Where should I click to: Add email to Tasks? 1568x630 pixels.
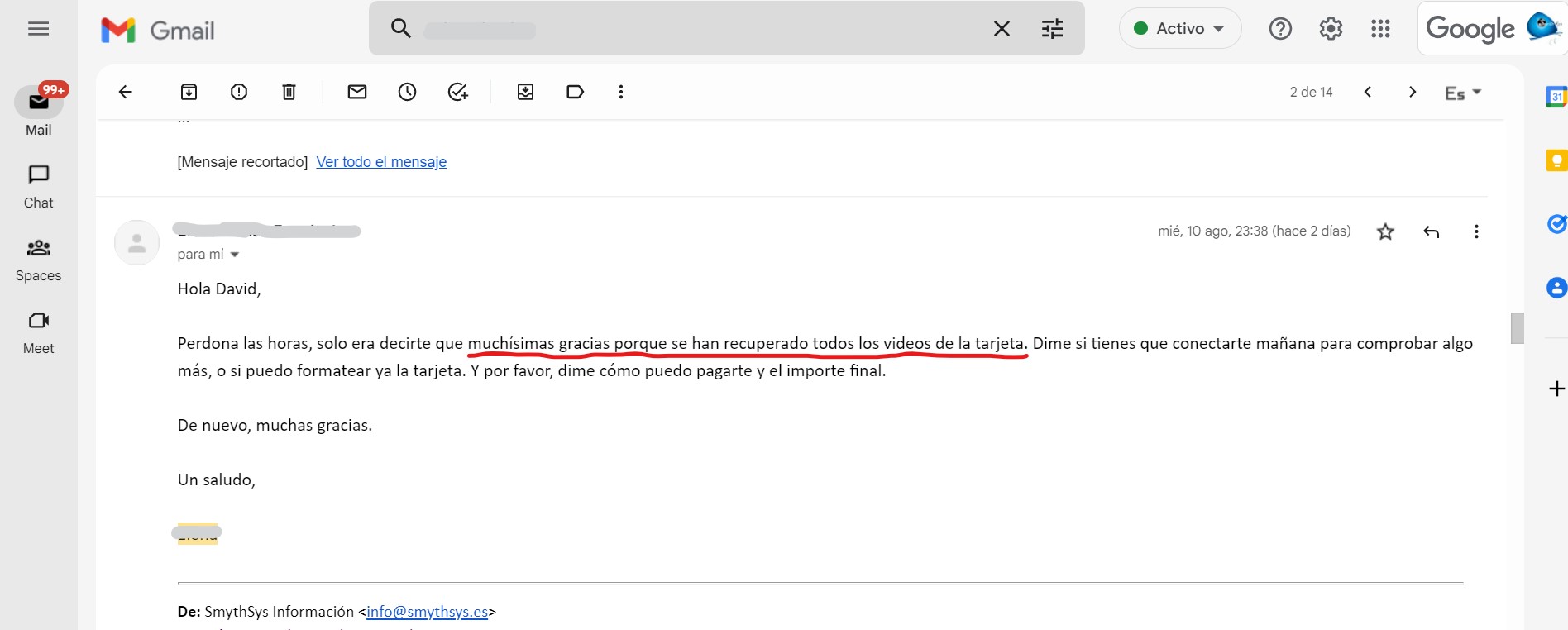pyautogui.click(x=457, y=92)
